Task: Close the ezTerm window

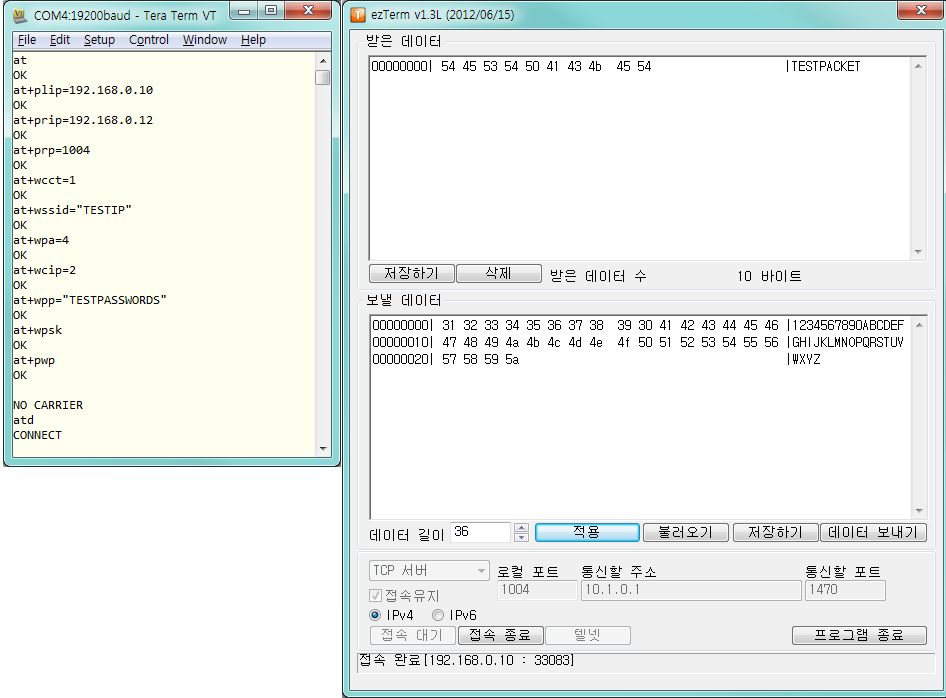Action: pyautogui.click(x=921, y=10)
